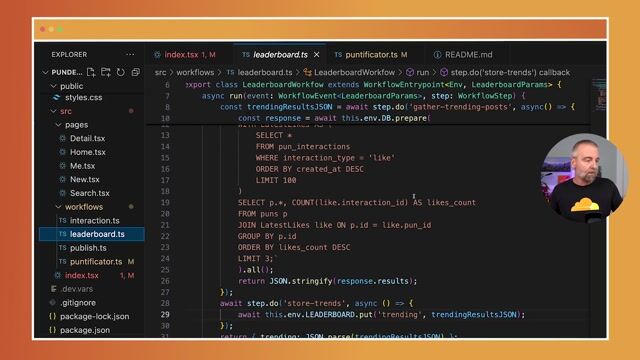Click the editor minimap
Image resolution: width=640 pixels, height=360 pixels.
click(599, 95)
